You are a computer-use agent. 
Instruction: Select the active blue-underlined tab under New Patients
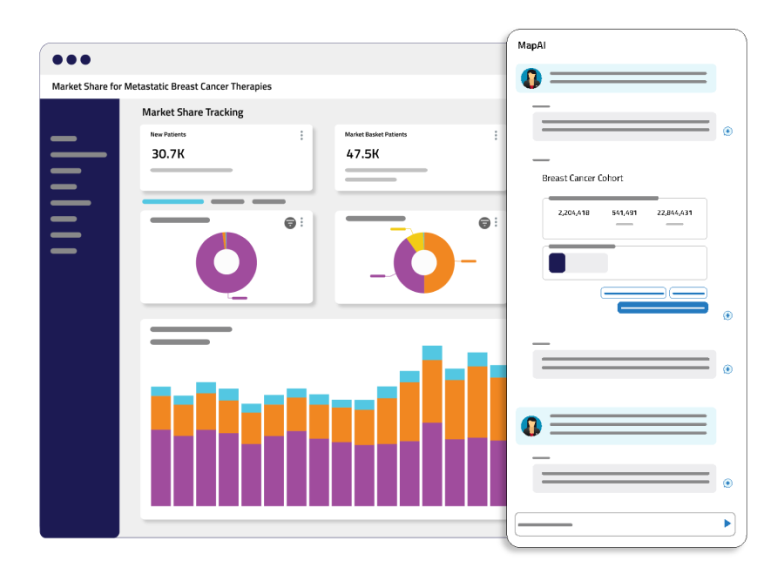coord(173,202)
